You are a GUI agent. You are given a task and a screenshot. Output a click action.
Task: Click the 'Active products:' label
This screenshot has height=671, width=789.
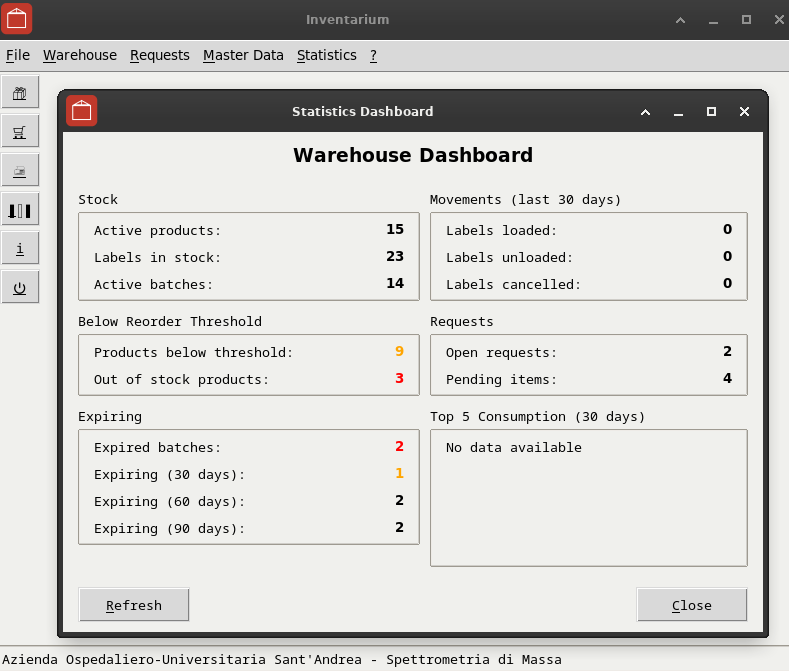(157, 231)
